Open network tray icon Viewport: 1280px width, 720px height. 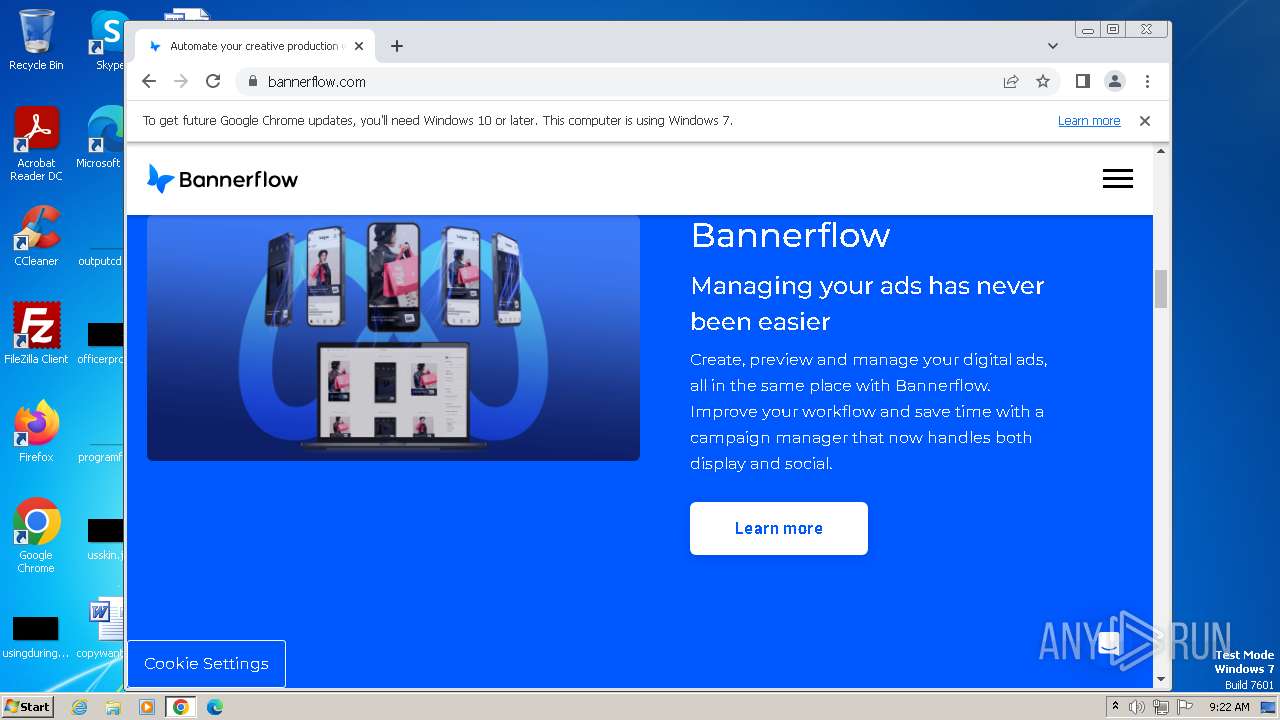1161,707
